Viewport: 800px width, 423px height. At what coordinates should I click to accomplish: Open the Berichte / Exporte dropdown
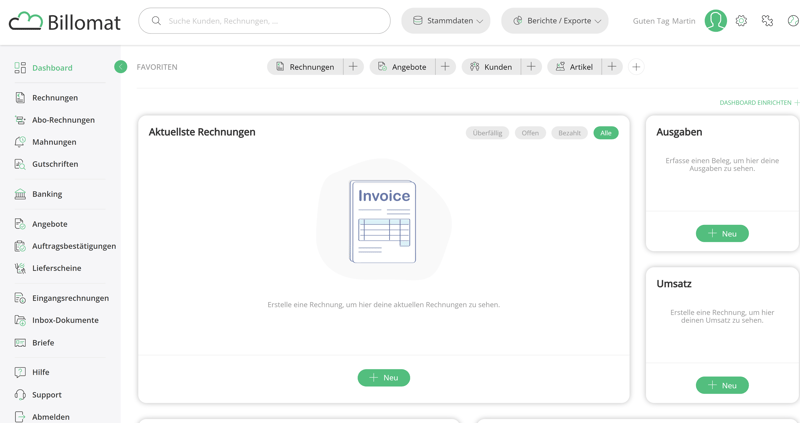[555, 21]
